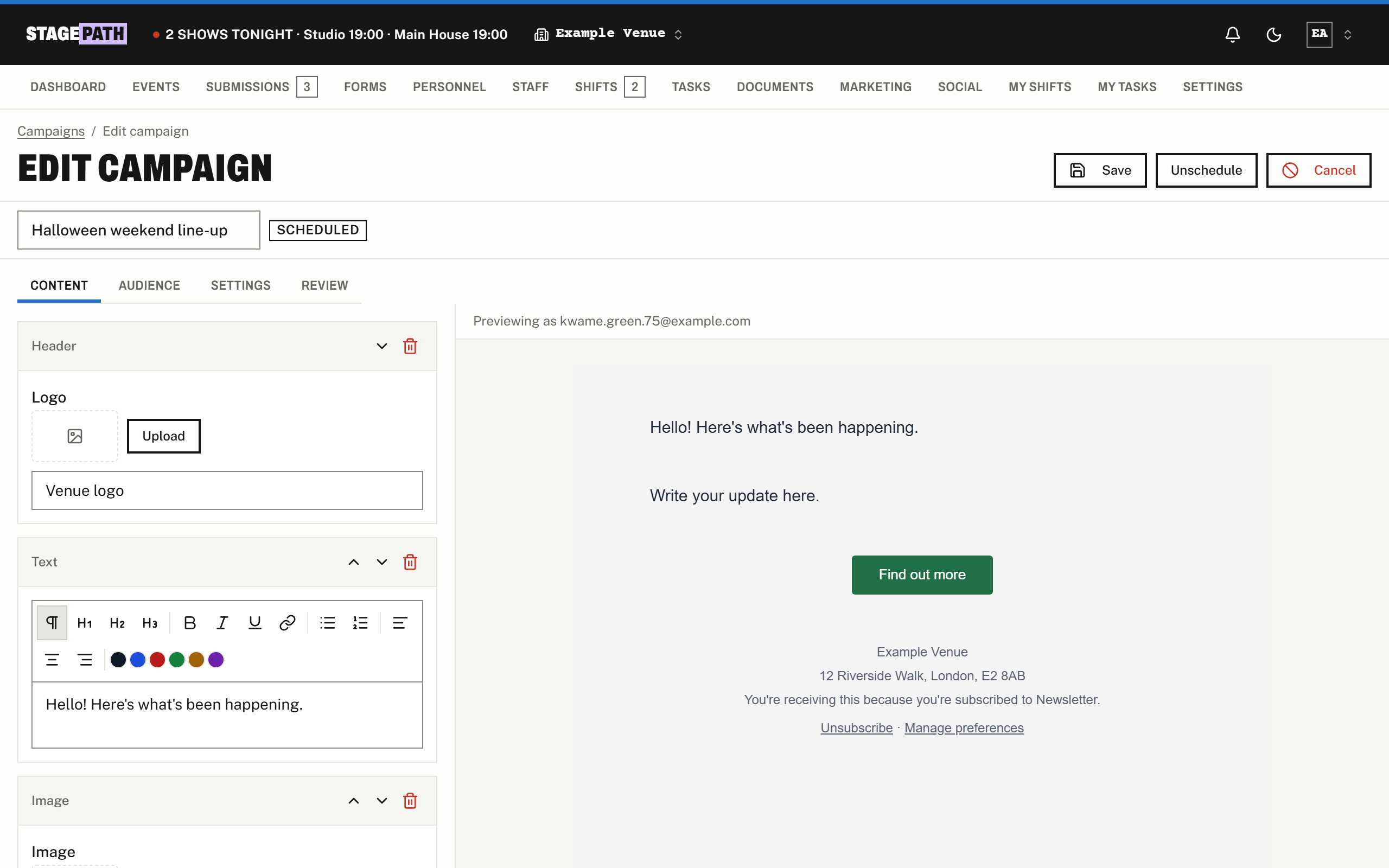
Task: Align text to the left
Action: click(400, 623)
